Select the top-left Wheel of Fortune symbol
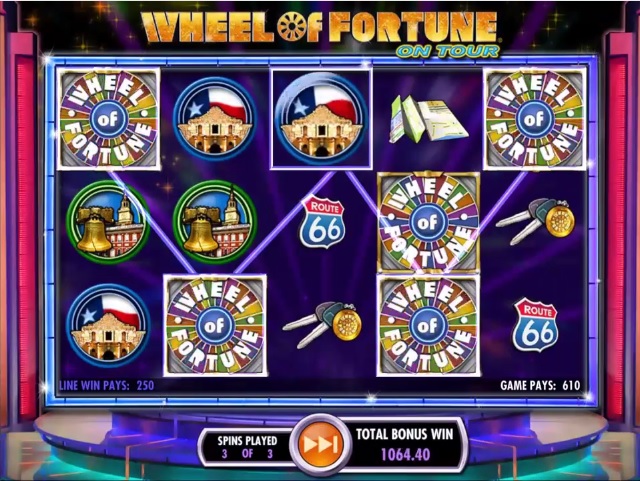The height and width of the screenshot is (481, 640). tap(109, 119)
